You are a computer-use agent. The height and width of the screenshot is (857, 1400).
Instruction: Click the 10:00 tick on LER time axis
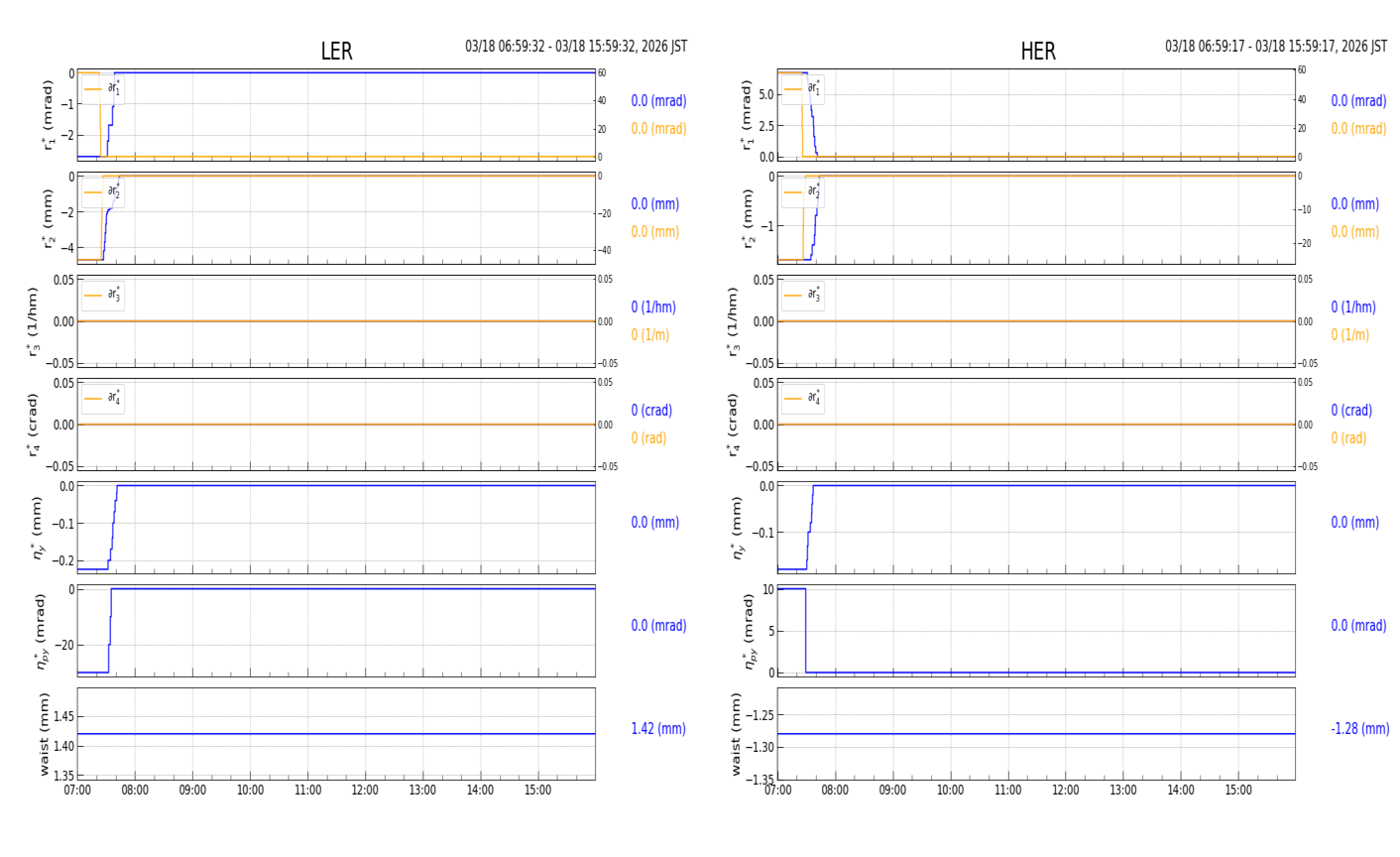250,791
